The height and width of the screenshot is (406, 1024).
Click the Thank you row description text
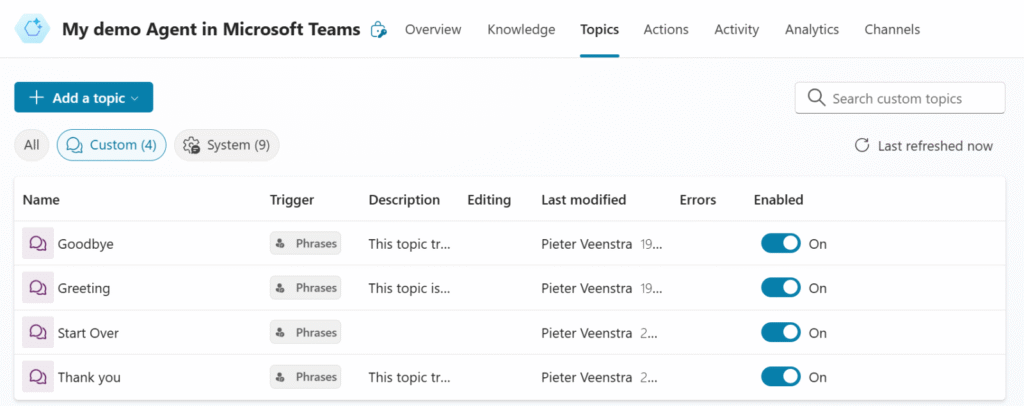coord(409,377)
